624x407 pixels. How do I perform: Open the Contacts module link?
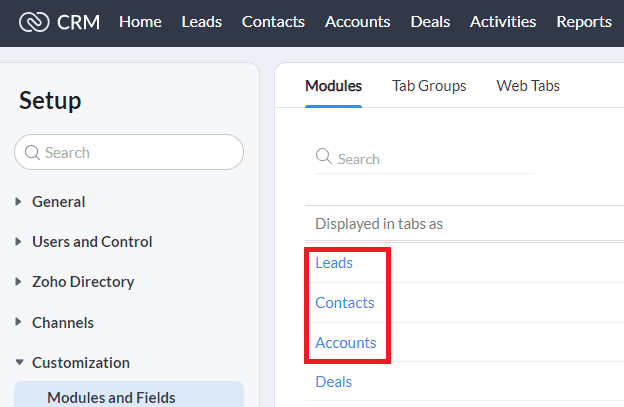(x=345, y=303)
